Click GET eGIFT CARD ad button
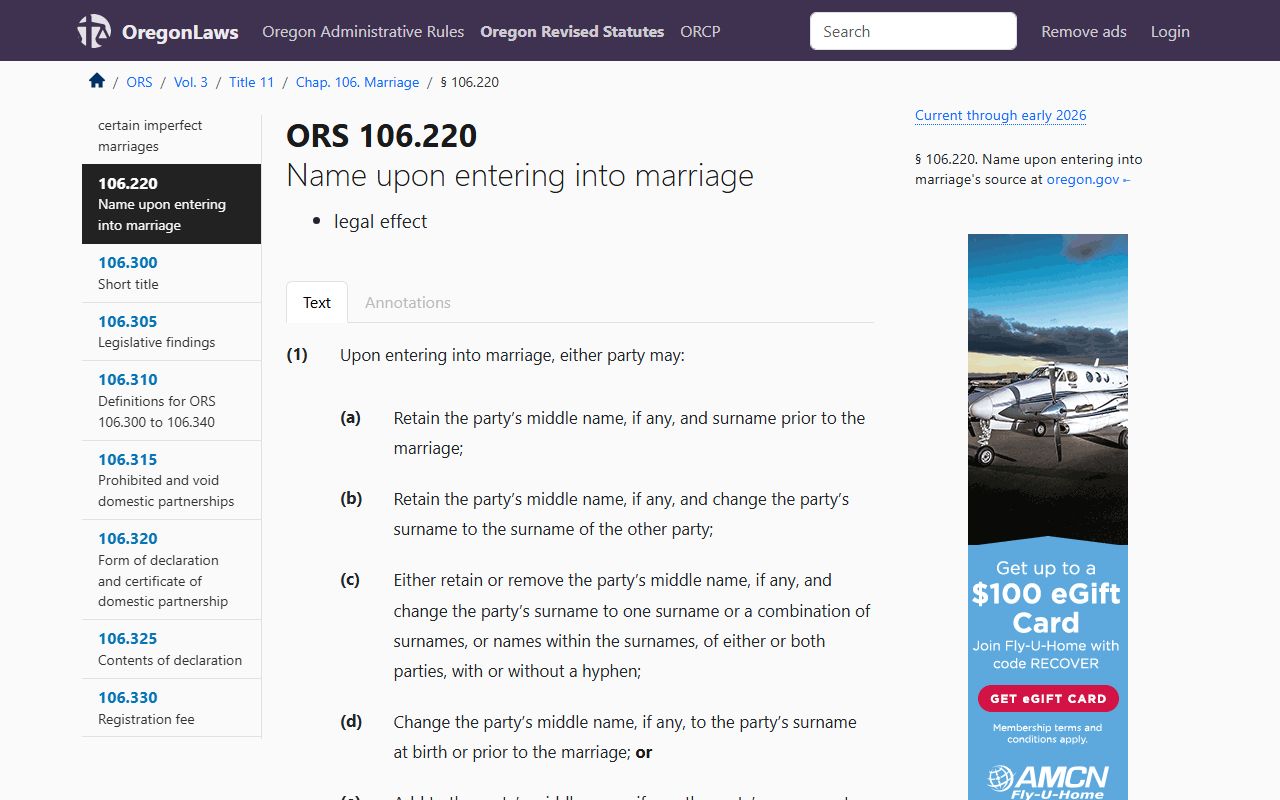The width and height of the screenshot is (1280, 800). tap(1048, 698)
